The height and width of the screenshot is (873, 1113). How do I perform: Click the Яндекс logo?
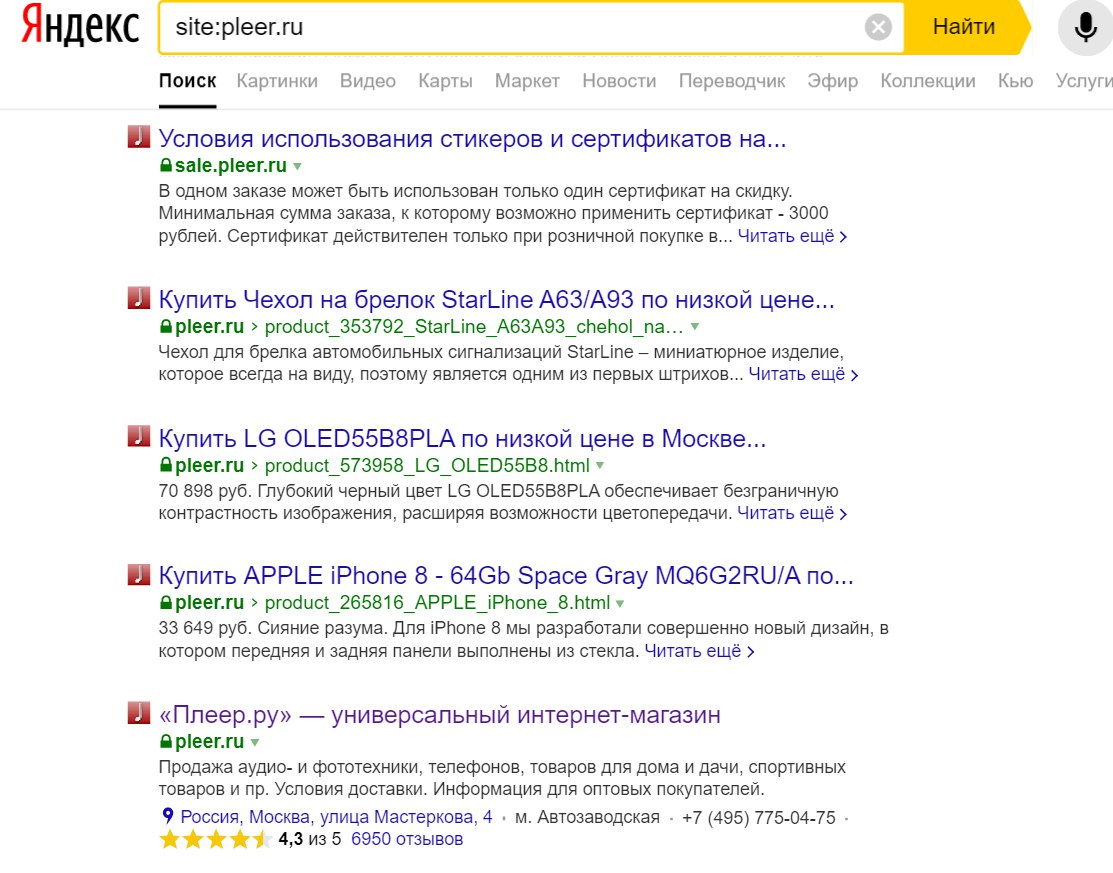click(x=80, y=26)
